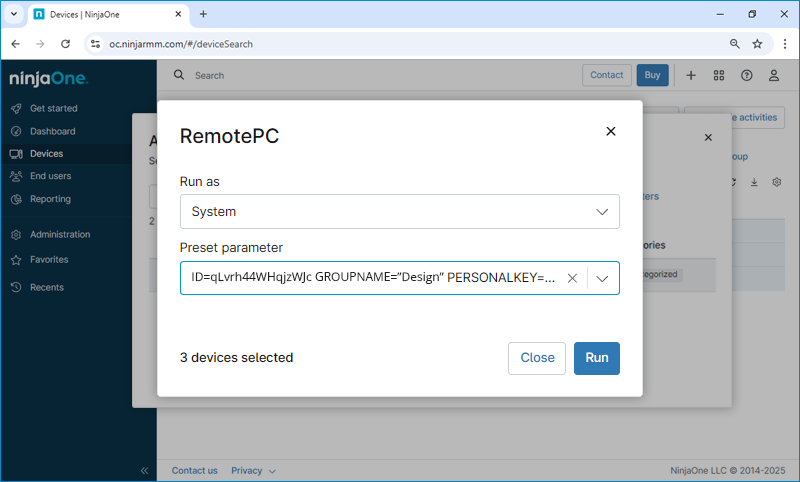This screenshot has width=800, height=482.
Task: Open the apps grid icon
Action: (719, 75)
